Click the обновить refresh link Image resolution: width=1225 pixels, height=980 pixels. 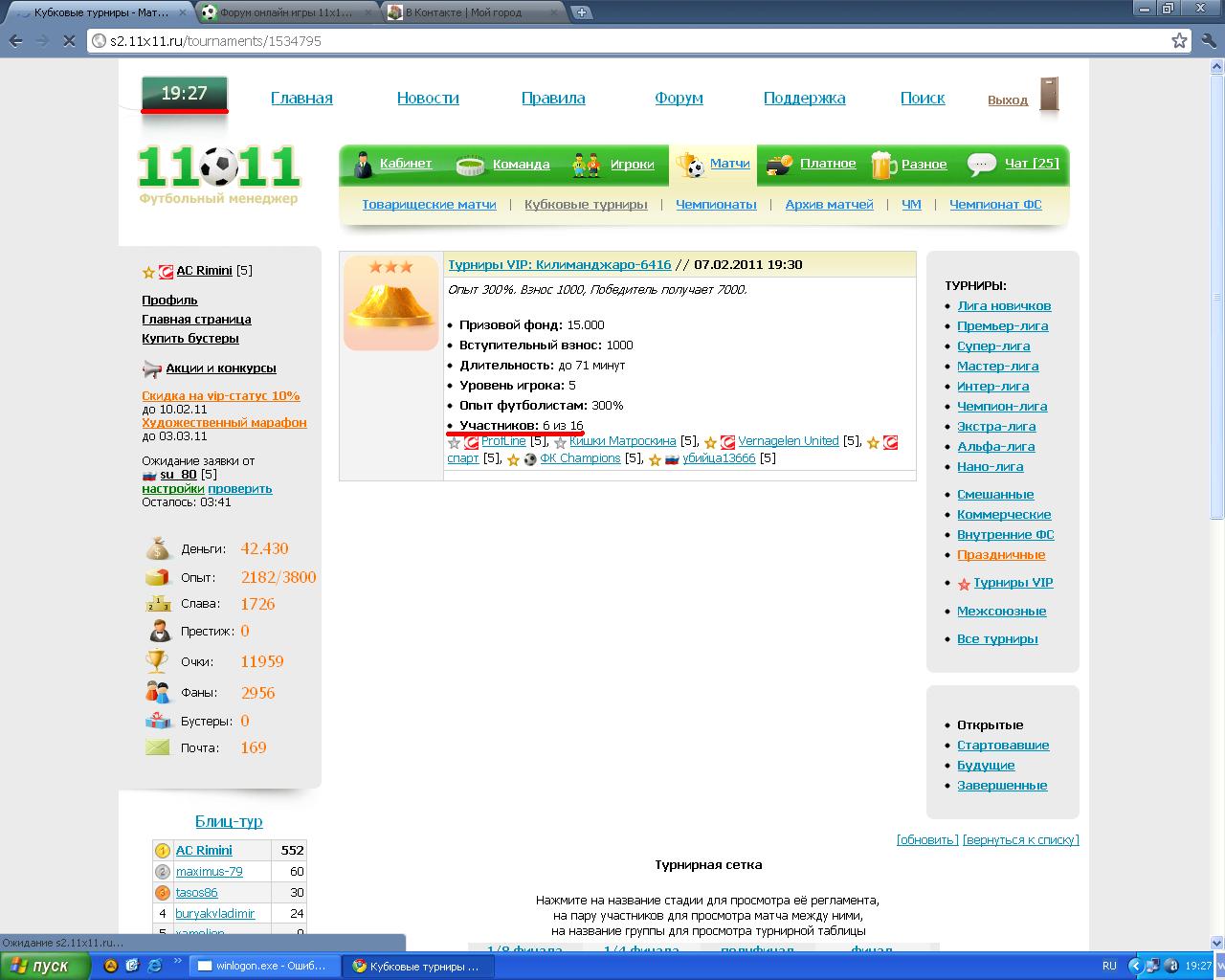coord(926,839)
